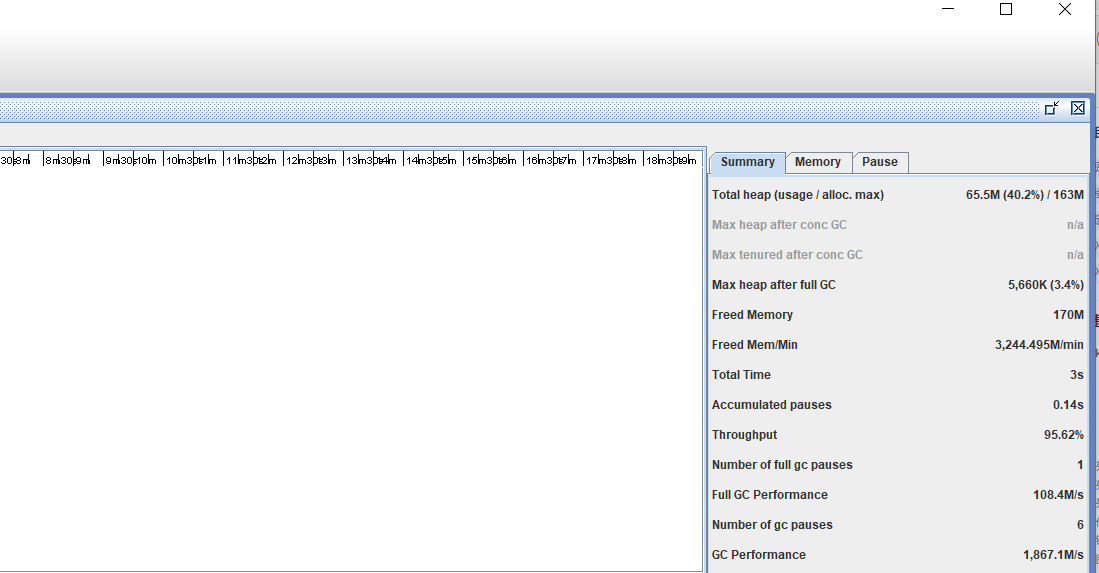Click the Freed Memory value 170M
Viewport: 1099px width, 573px height.
coord(1068,315)
